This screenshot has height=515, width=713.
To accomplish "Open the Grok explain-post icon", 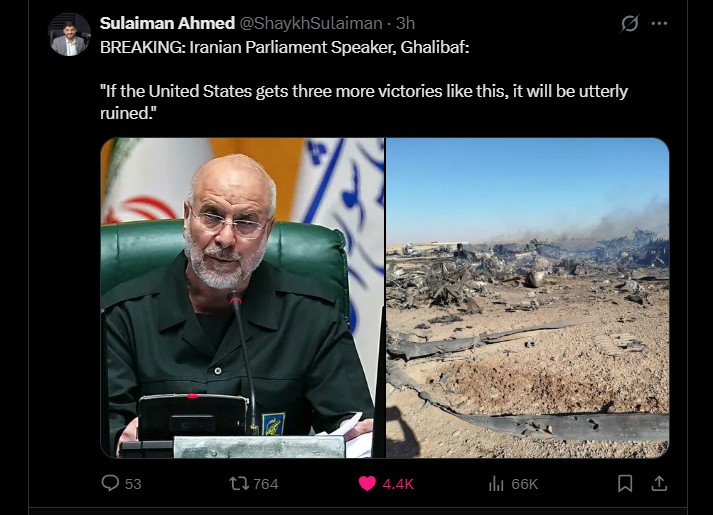I will click(630, 23).
